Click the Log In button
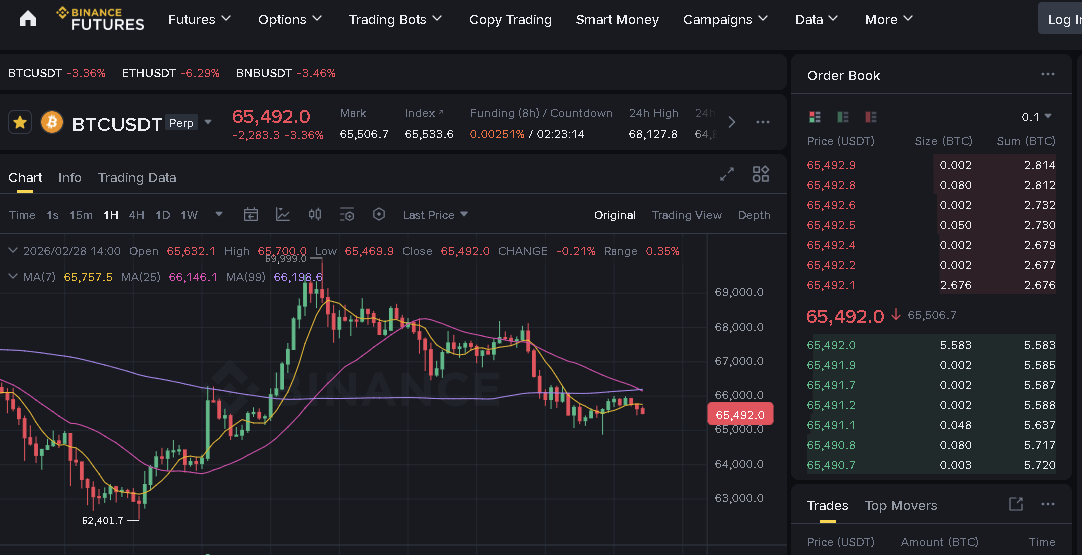The image size is (1082, 555). [1061, 19]
